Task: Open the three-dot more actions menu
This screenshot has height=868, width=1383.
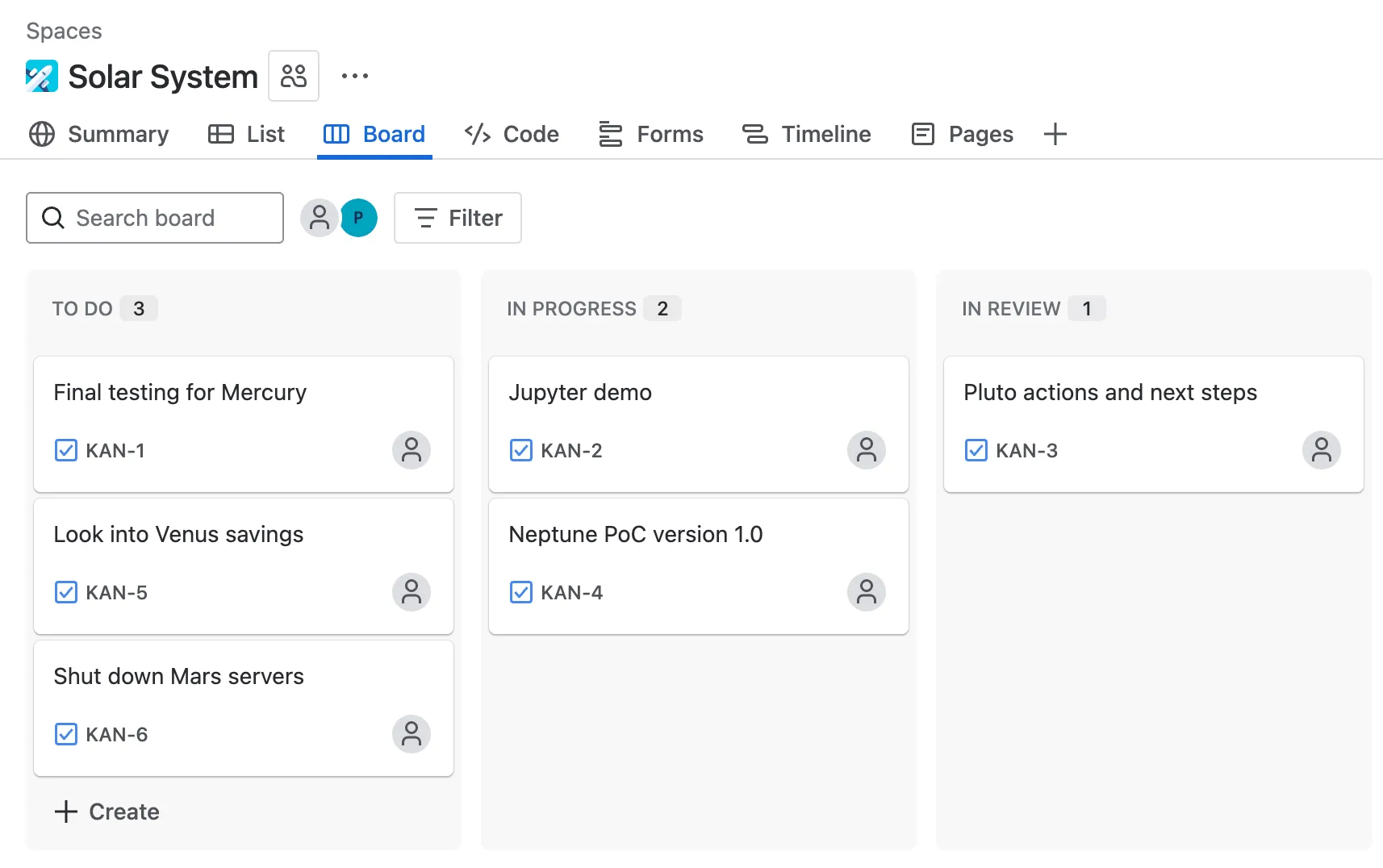Action: pos(354,77)
